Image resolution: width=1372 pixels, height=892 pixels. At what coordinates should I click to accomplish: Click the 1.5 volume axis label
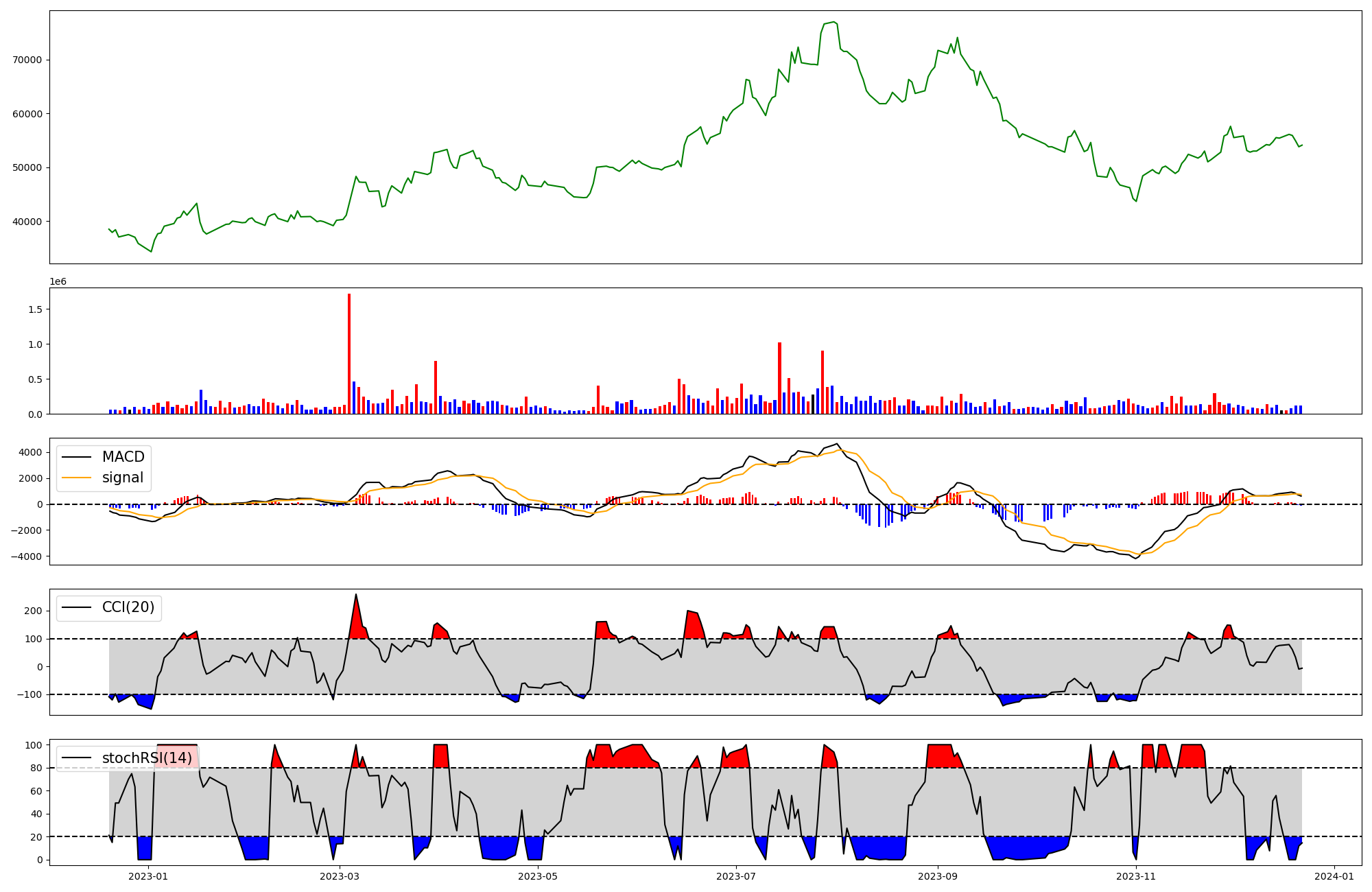[34, 309]
